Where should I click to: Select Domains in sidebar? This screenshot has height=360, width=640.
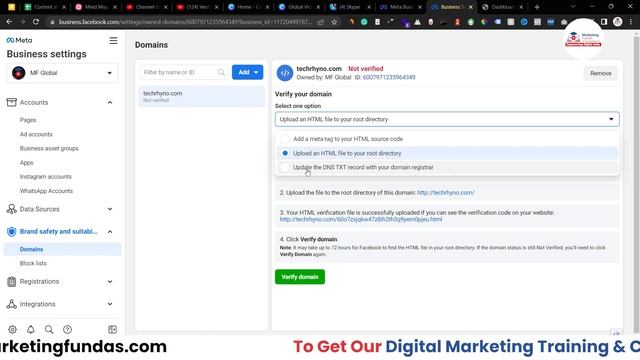click(62, 249)
